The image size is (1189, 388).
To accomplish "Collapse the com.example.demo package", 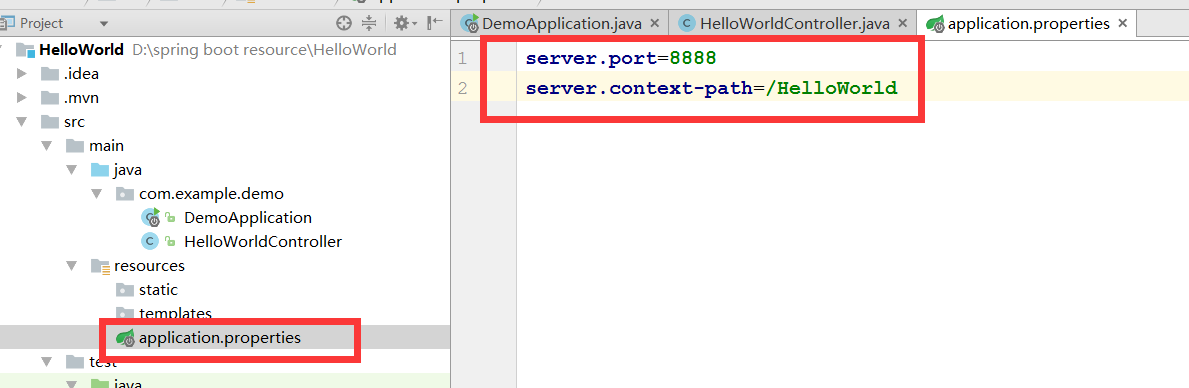I will click(x=97, y=194).
